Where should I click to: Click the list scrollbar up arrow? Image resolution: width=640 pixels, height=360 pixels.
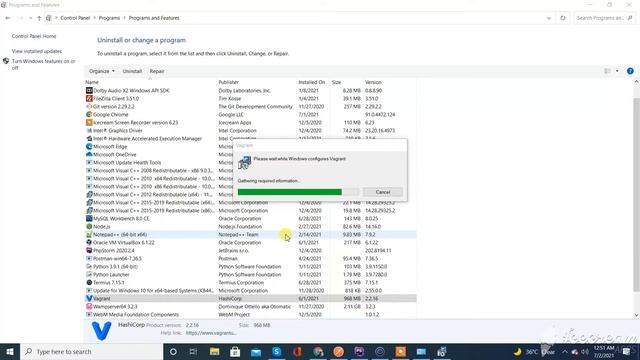click(636, 82)
